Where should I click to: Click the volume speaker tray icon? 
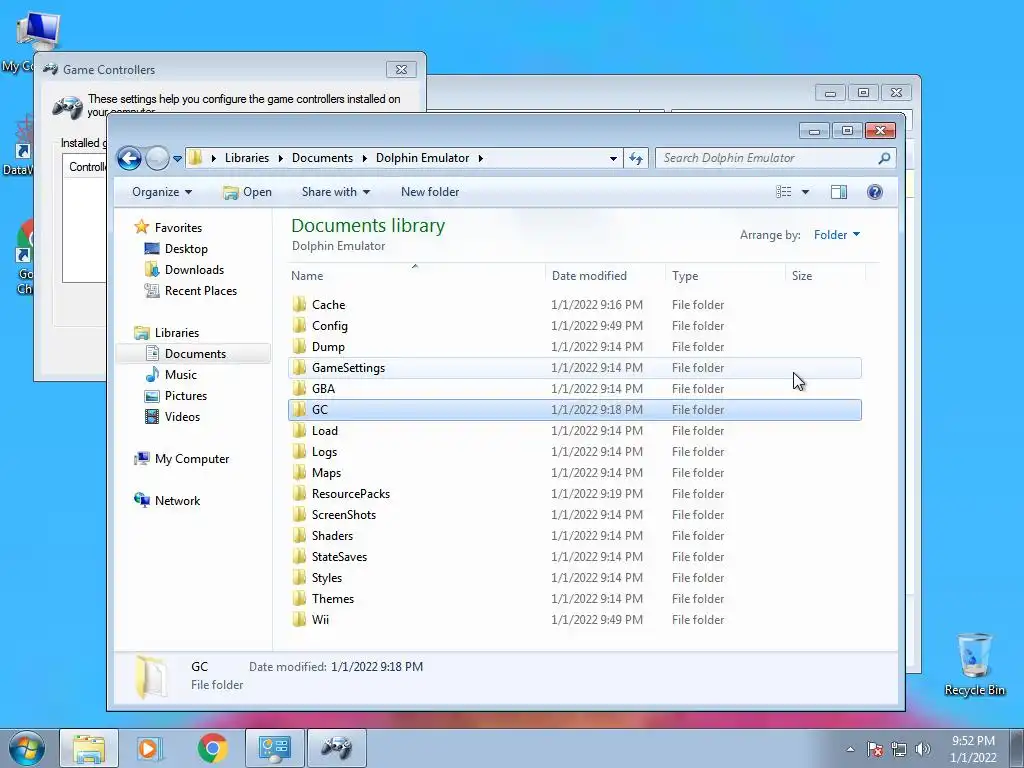point(923,749)
